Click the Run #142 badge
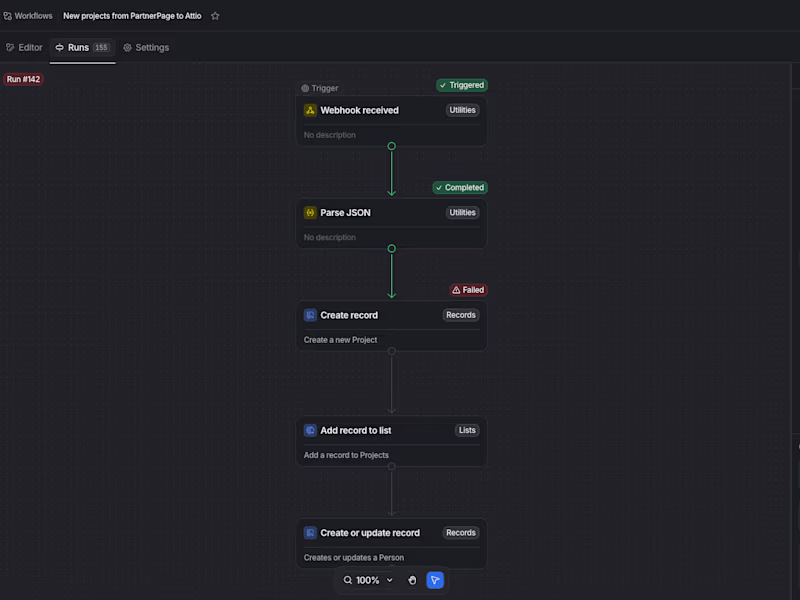Screen dimensions: 800x600 point(23,79)
